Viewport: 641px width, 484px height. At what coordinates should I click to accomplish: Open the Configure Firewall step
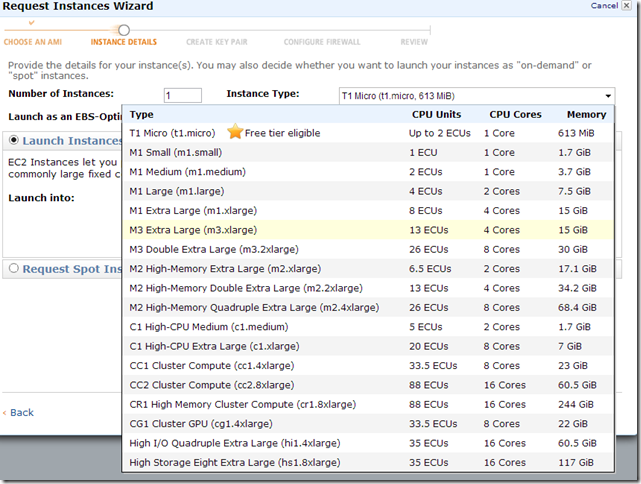tap(322, 42)
